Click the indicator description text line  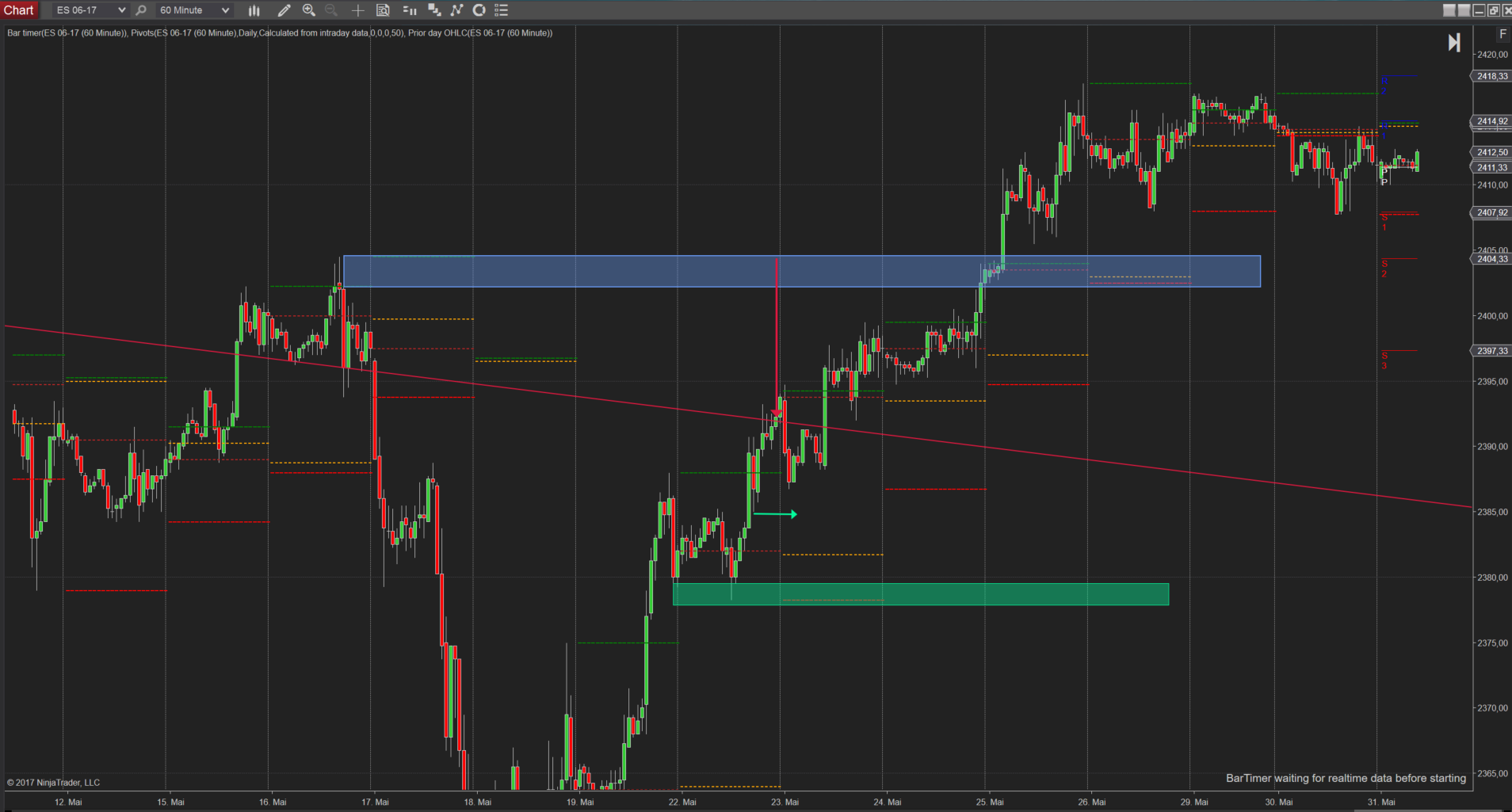coord(280,32)
